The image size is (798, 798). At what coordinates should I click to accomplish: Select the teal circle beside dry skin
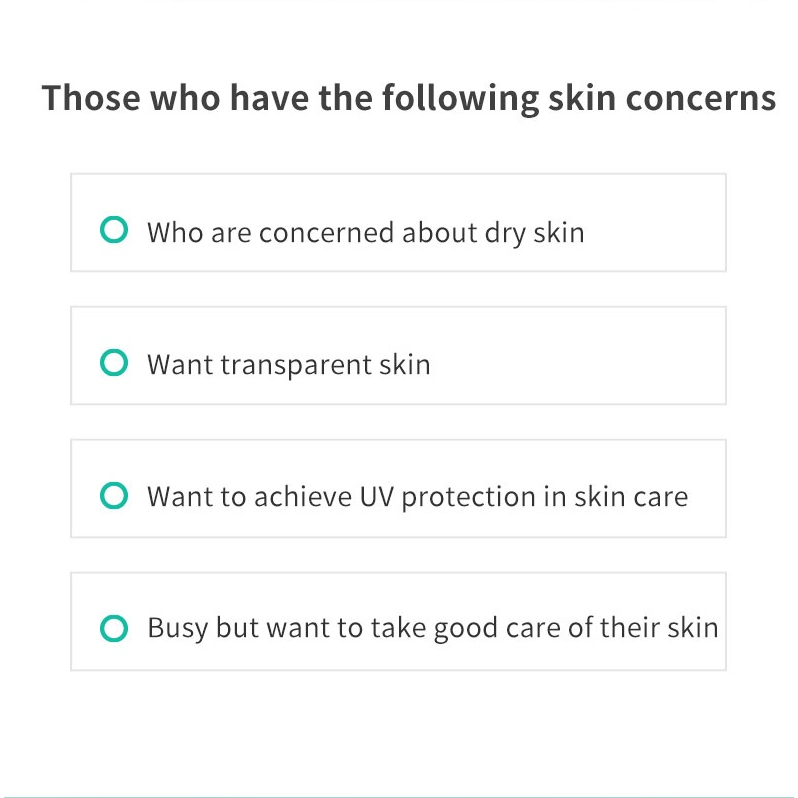(113, 230)
